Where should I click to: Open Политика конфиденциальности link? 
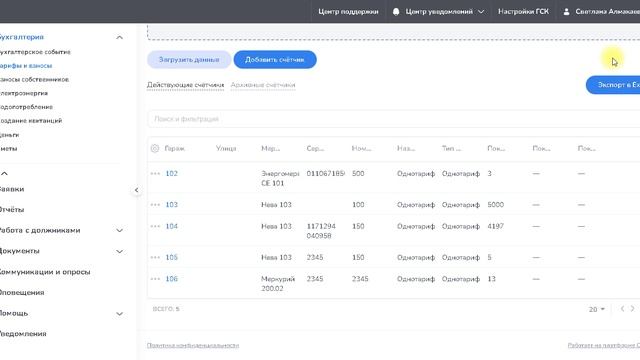click(193, 345)
